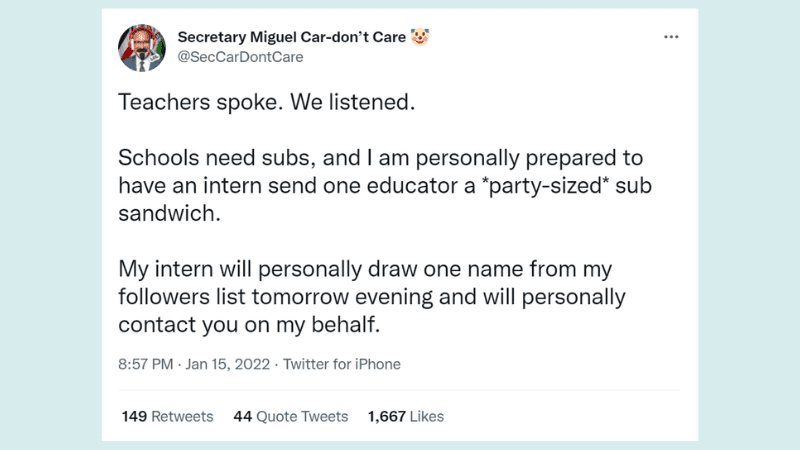
Task: Open the three-dot more options menu
Action: 671,37
